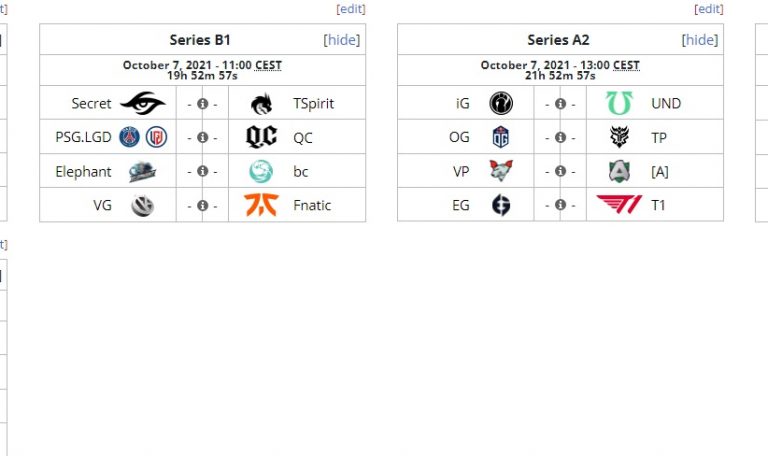Click the T1 team logo
Image resolution: width=768 pixels, height=456 pixels.
pos(619,205)
